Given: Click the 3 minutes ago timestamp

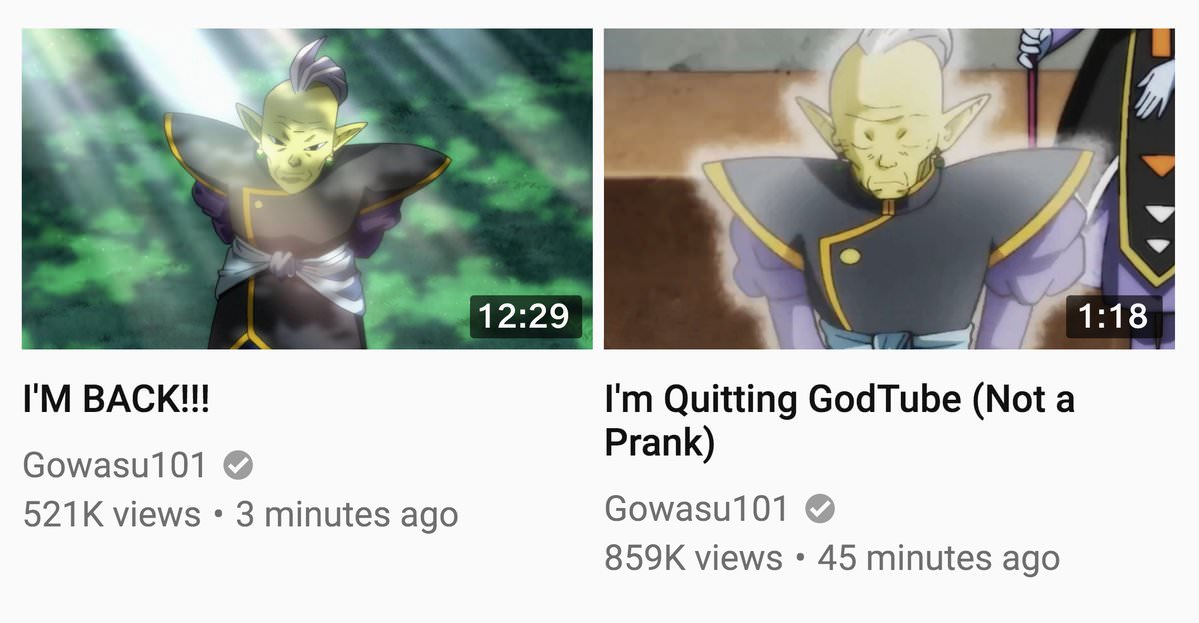Looking at the screenshot, I should (x=347, y=515).
